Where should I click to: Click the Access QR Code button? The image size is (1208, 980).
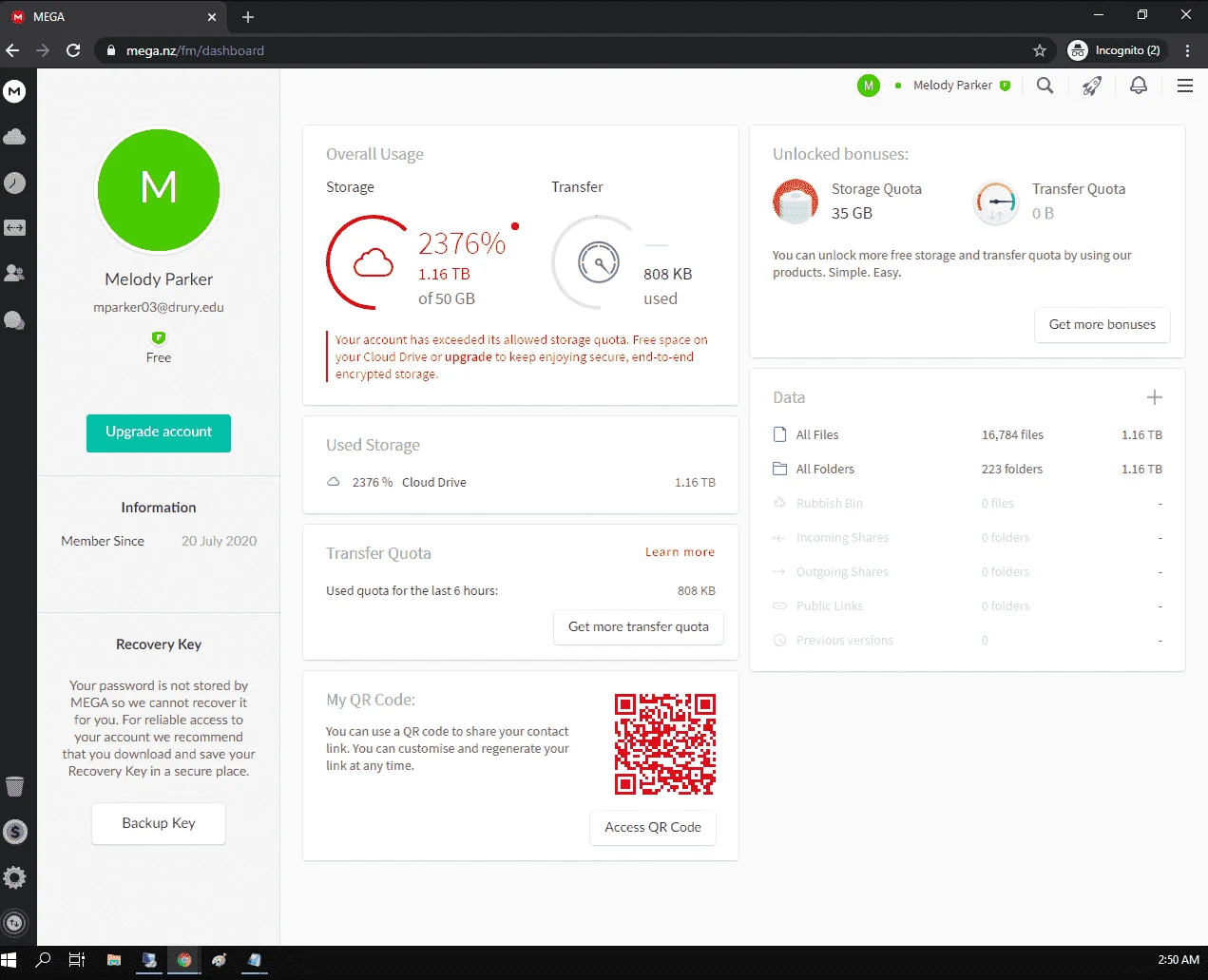tap(653, 828)
